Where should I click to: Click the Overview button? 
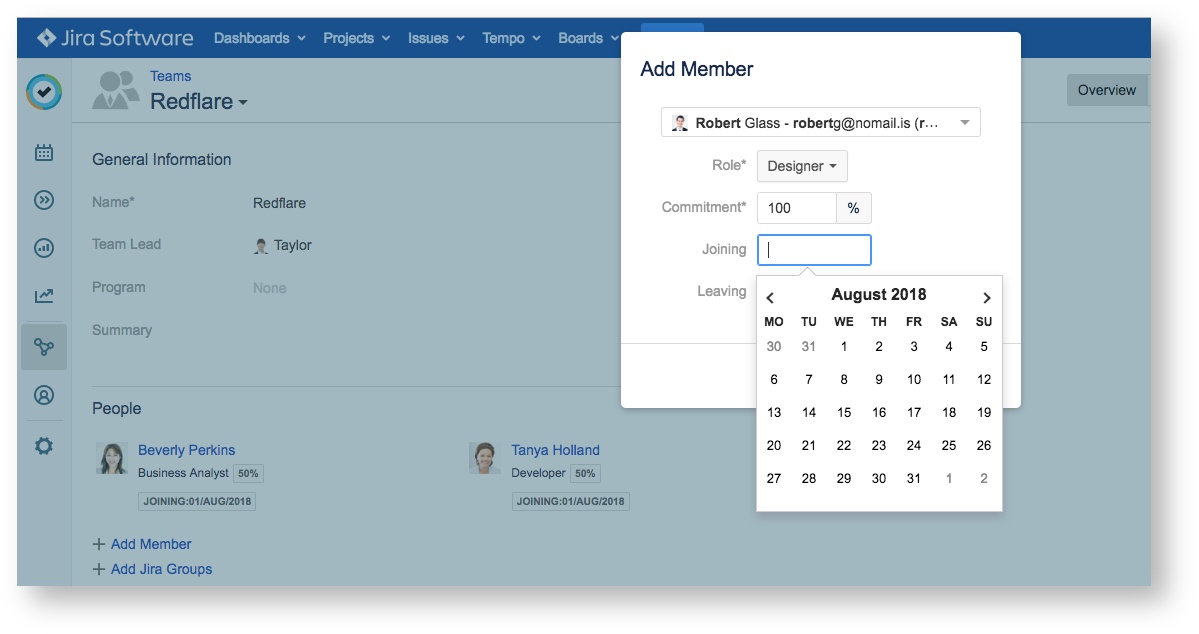coord(1106,90)
